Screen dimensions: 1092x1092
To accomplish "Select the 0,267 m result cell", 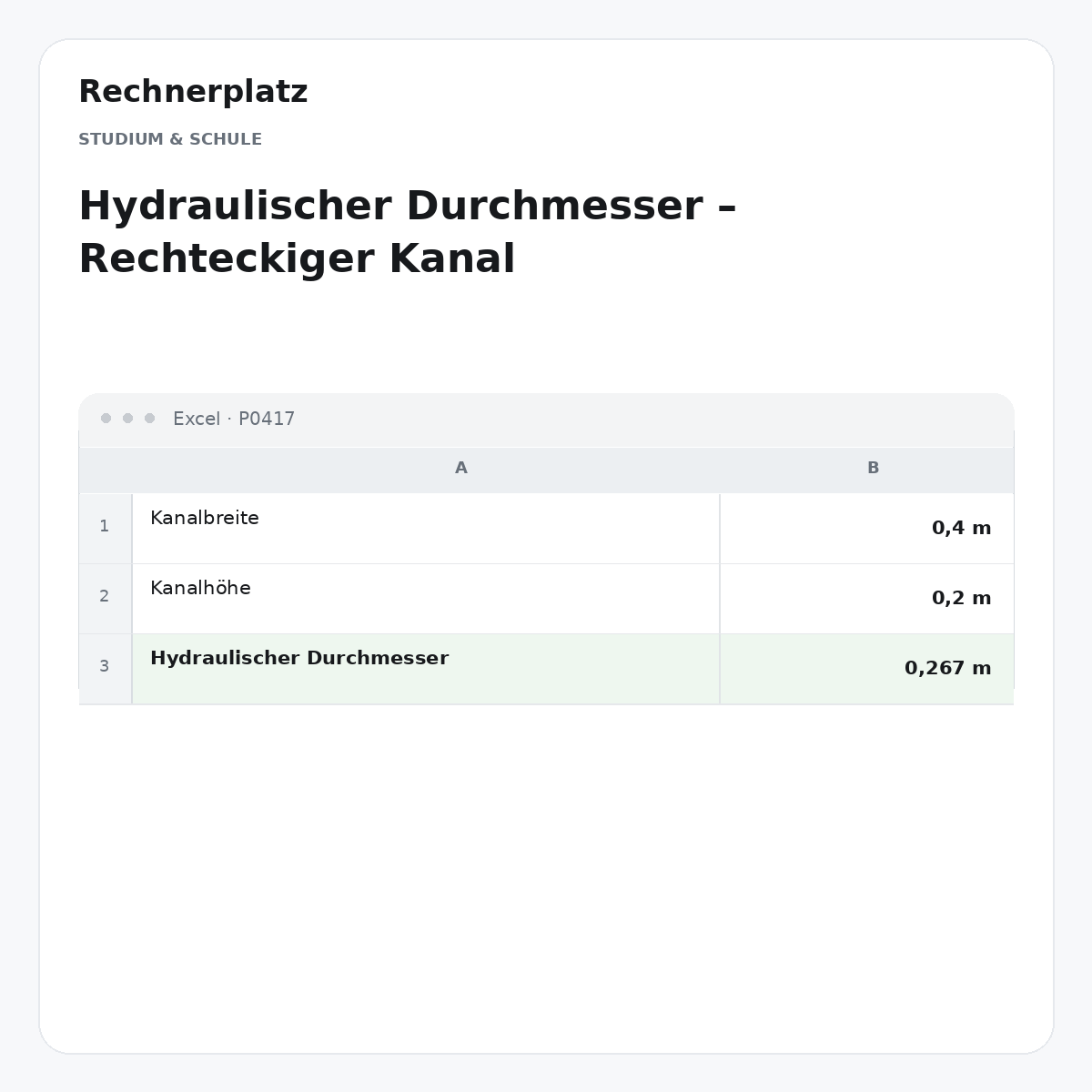I will click(866, 668).
